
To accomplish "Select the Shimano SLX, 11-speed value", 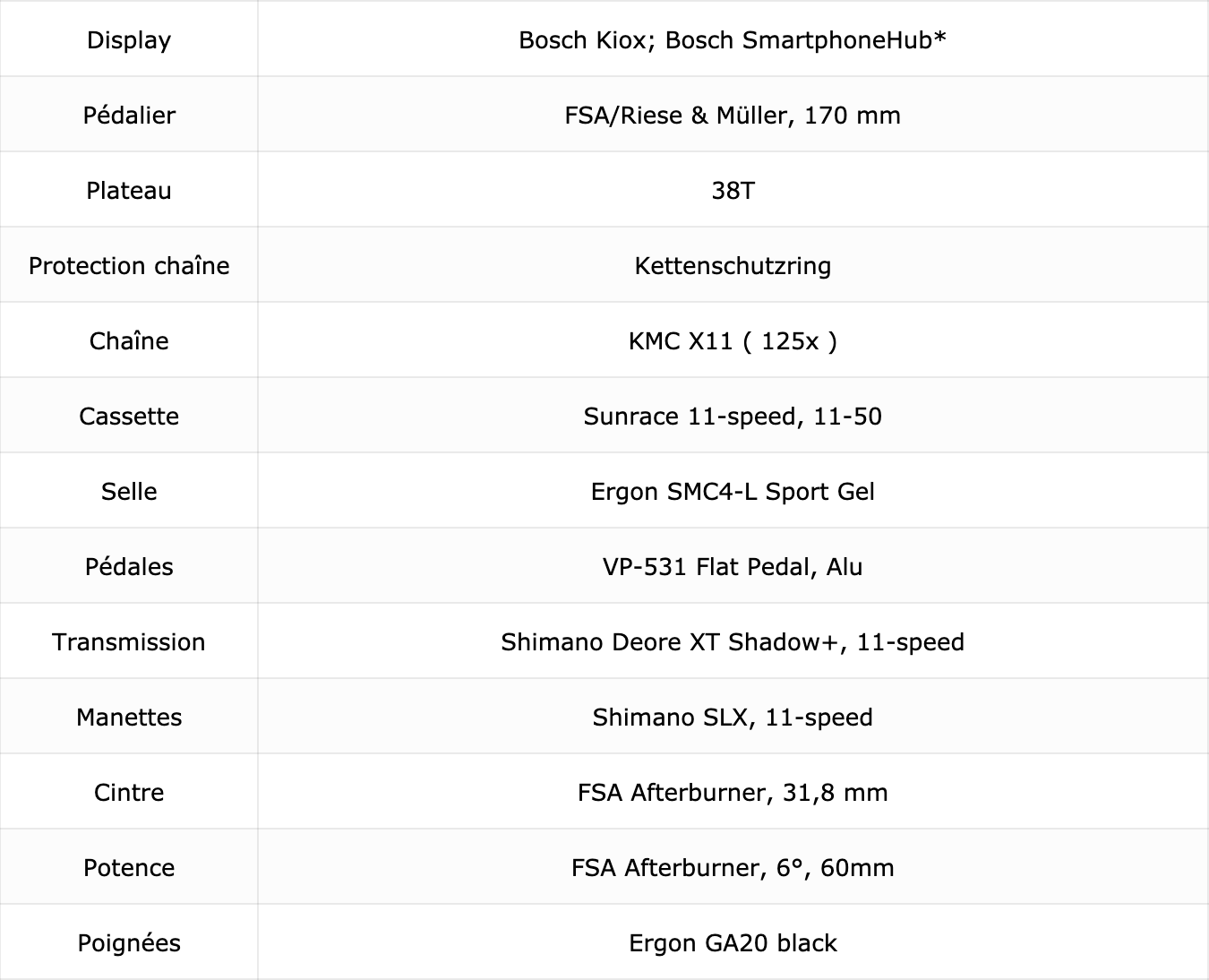I will pos(733,718).
